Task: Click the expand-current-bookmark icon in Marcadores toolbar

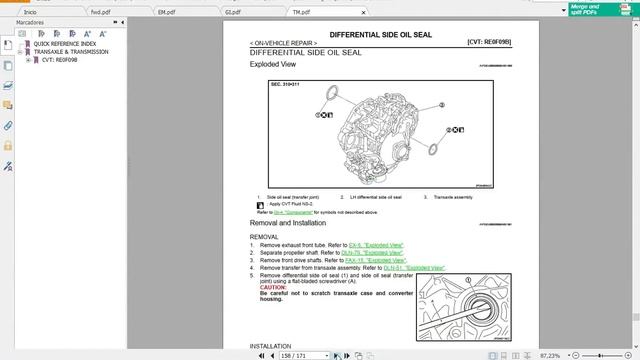Action: (x=22, y=34)
